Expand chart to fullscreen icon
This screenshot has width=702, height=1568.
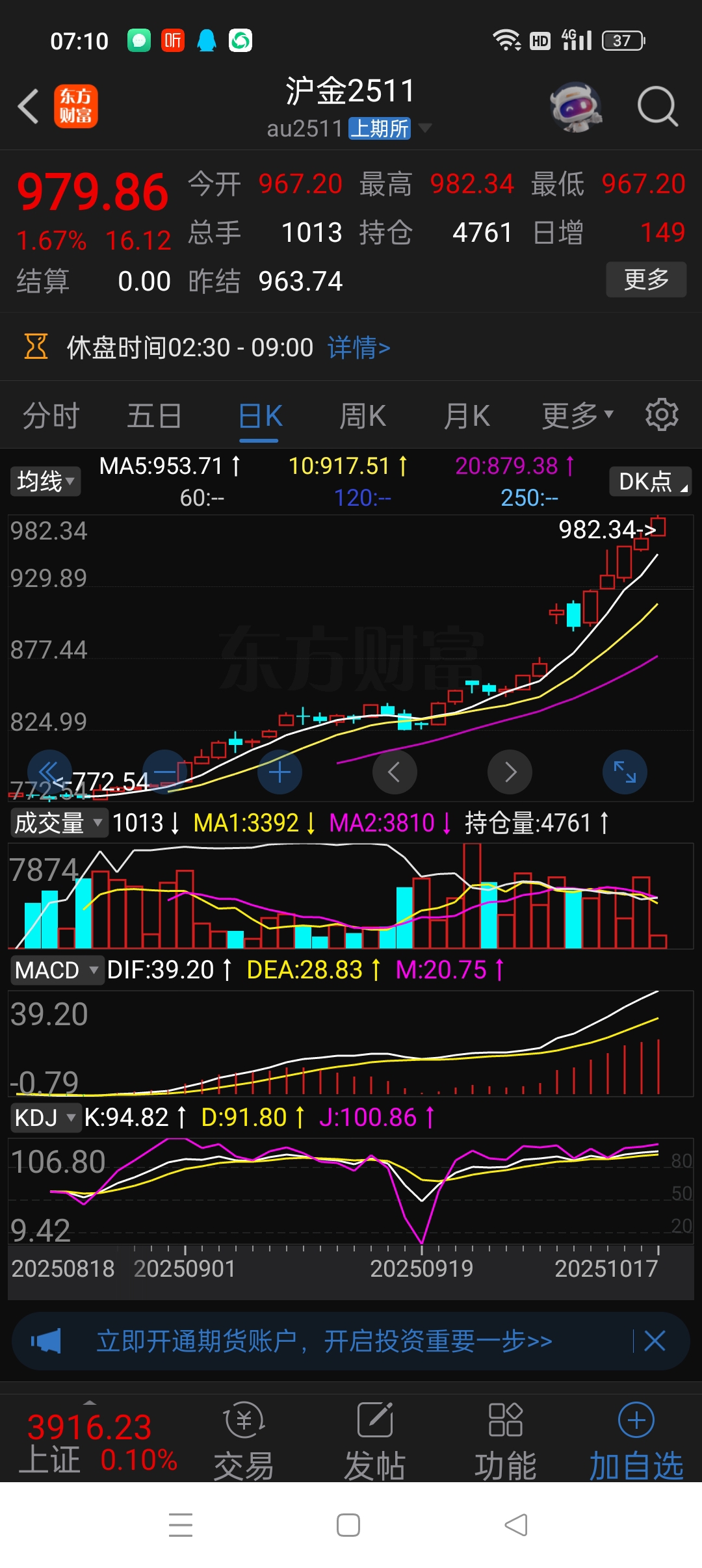(x=625, y=772)
